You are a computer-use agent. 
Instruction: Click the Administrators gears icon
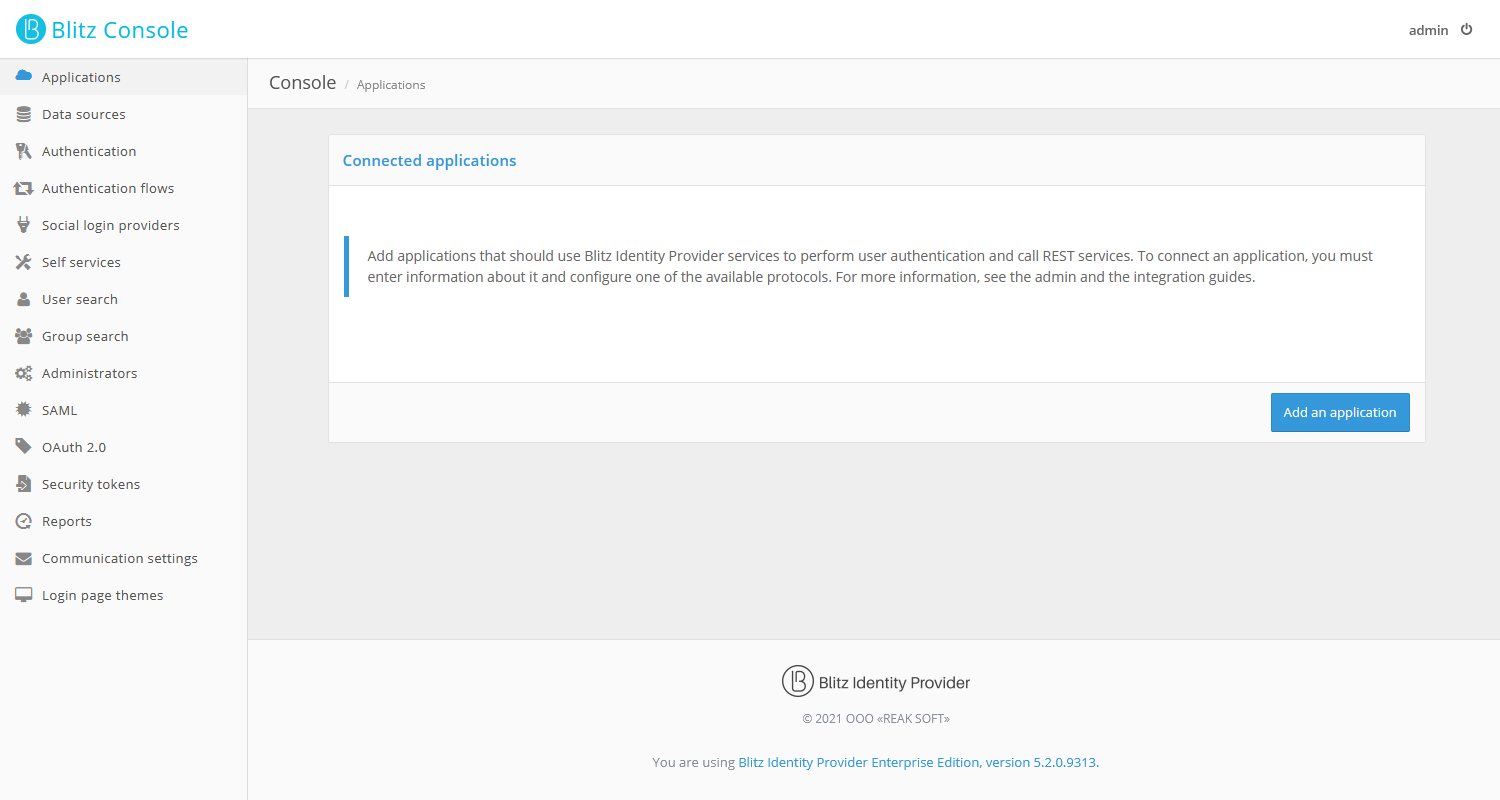click(24, 373)
